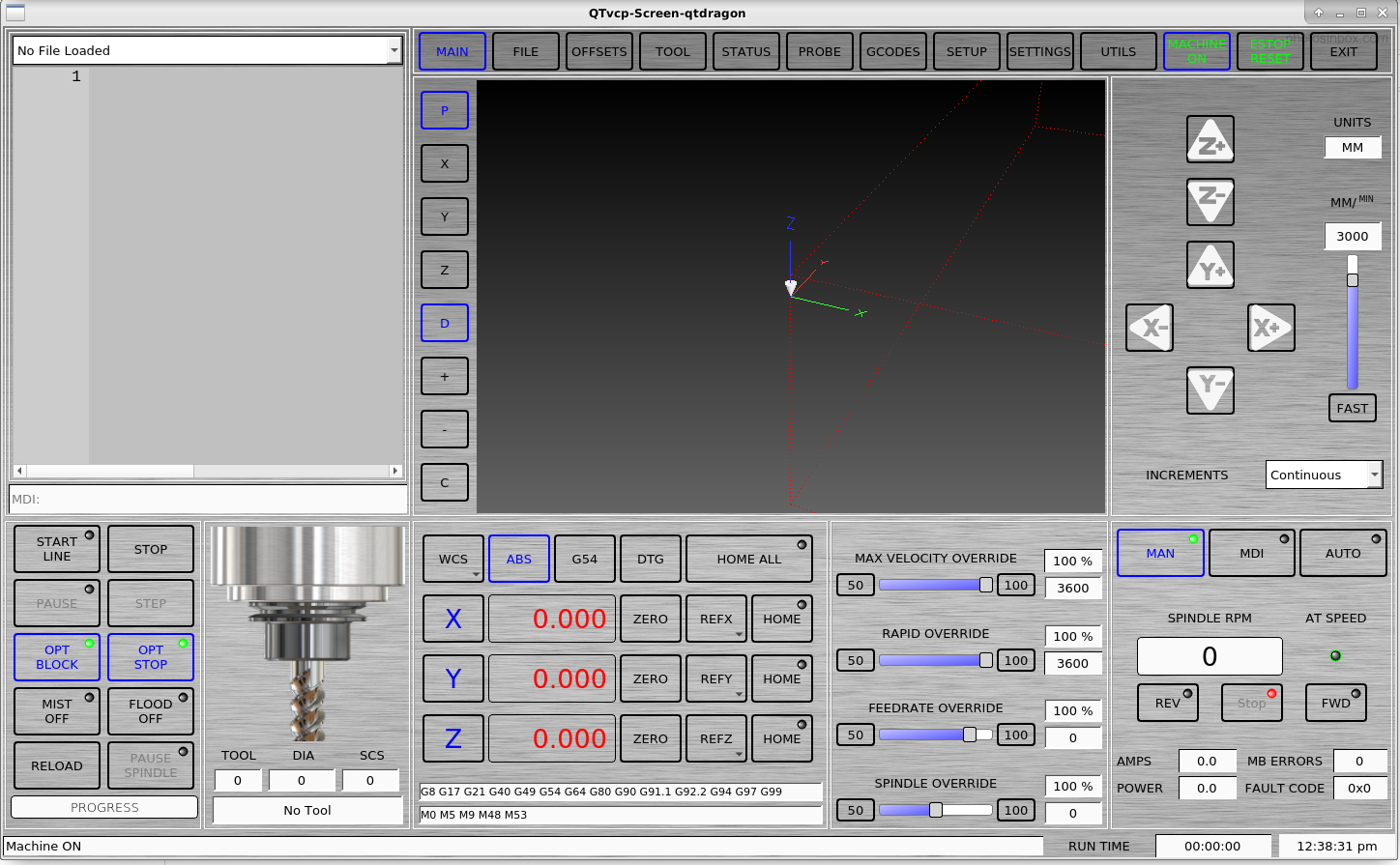
Task: Zero the X axis
Action: [x=651, y=619]
